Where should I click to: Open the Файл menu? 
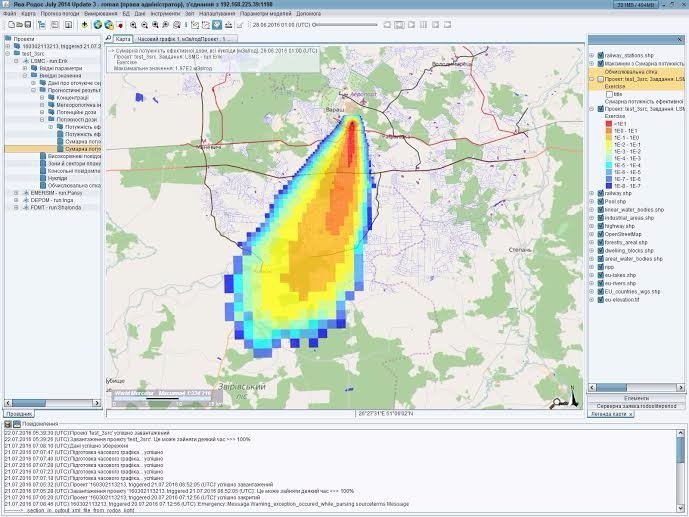[9, 13]
